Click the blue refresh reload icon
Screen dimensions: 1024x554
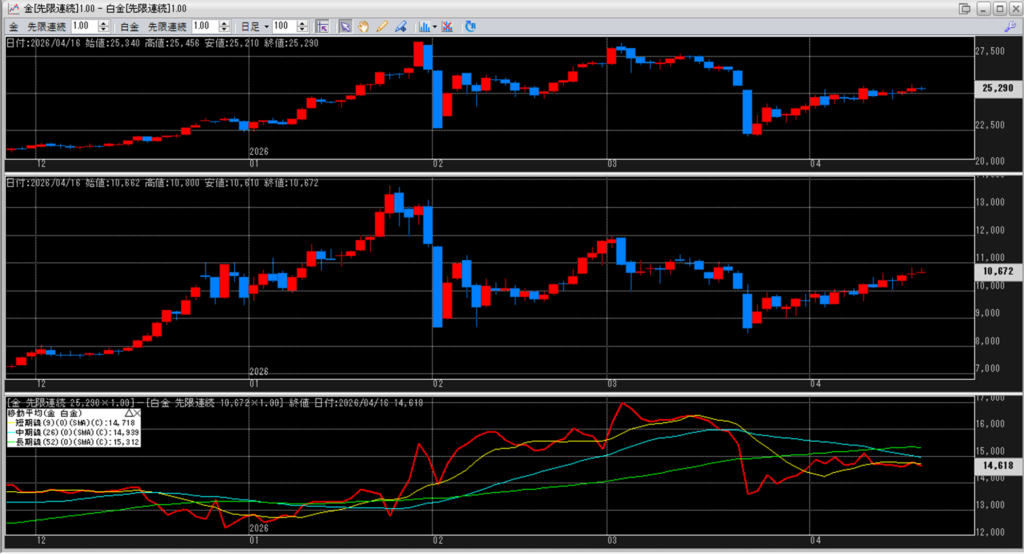[x=470, y=26]
